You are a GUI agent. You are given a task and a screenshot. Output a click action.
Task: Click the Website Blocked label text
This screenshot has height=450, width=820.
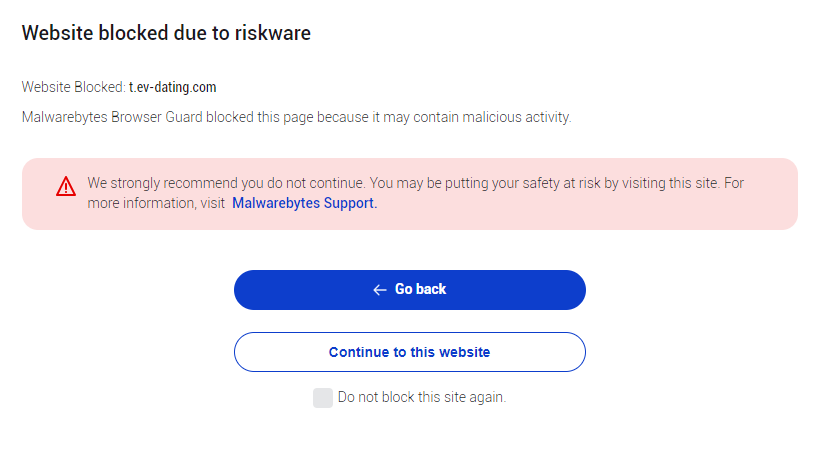[x=73, y=87]
